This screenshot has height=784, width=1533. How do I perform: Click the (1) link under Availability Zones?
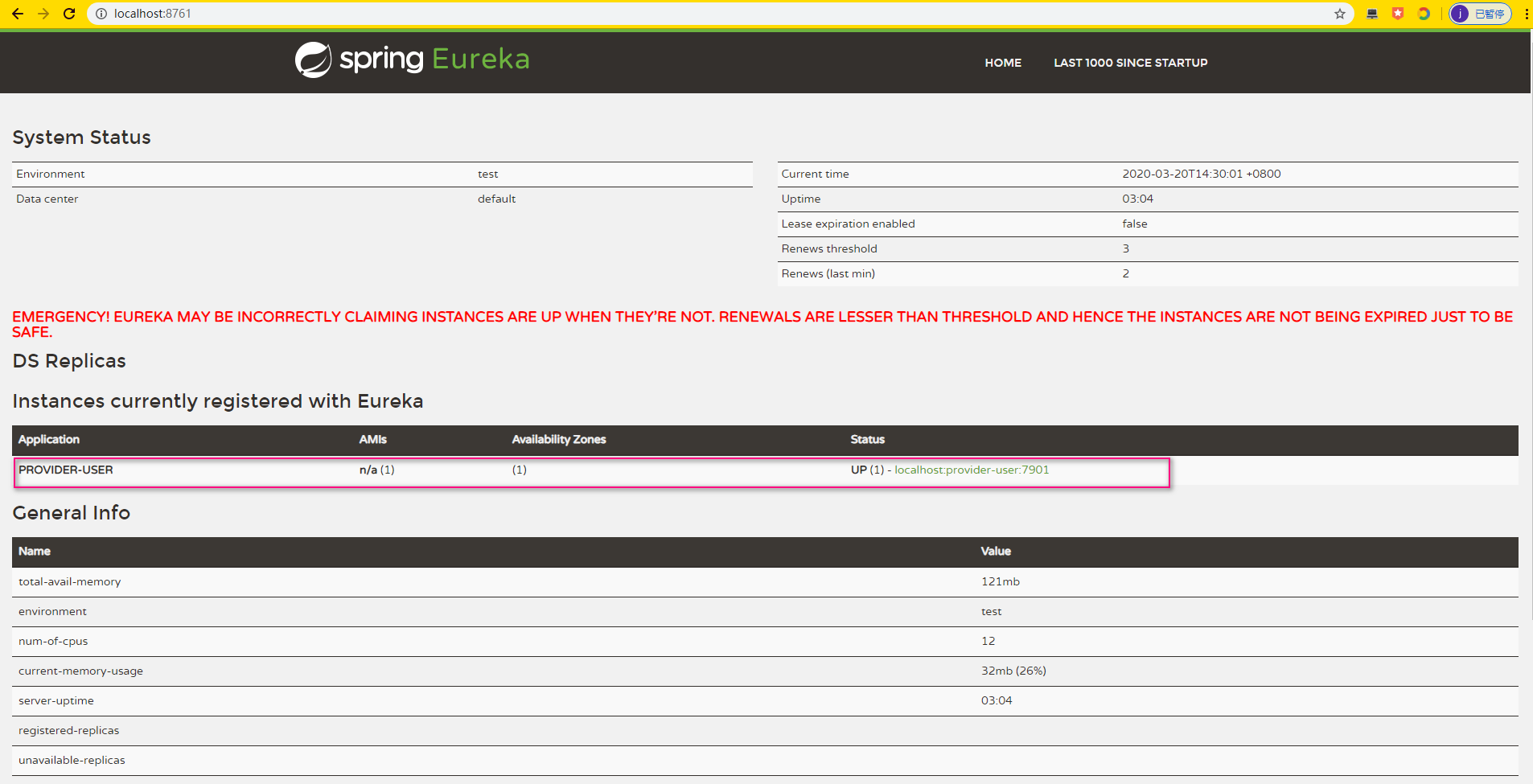(x=519, y=470)
